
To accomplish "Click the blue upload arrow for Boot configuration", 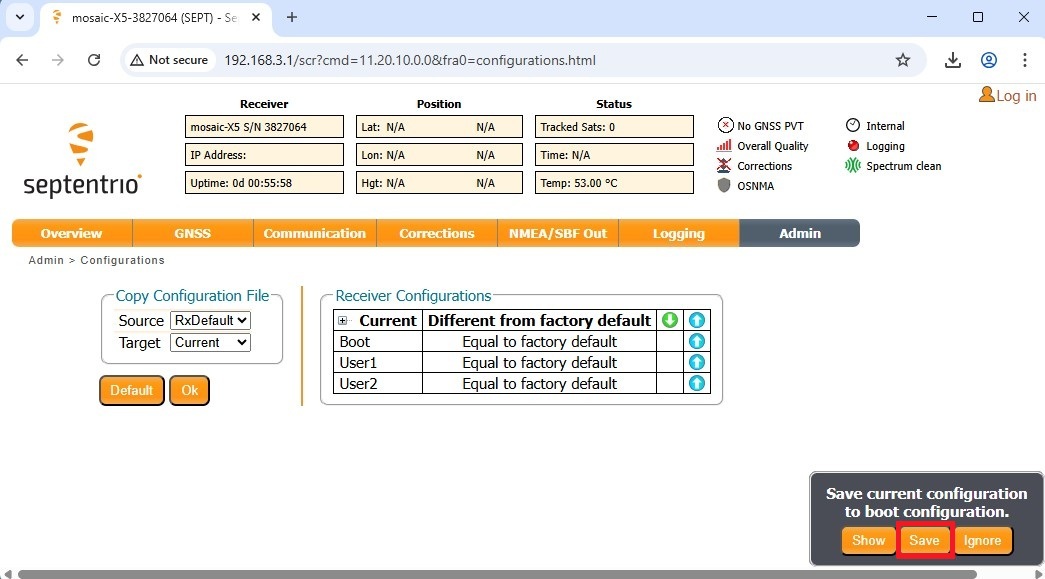I will 697,341.
